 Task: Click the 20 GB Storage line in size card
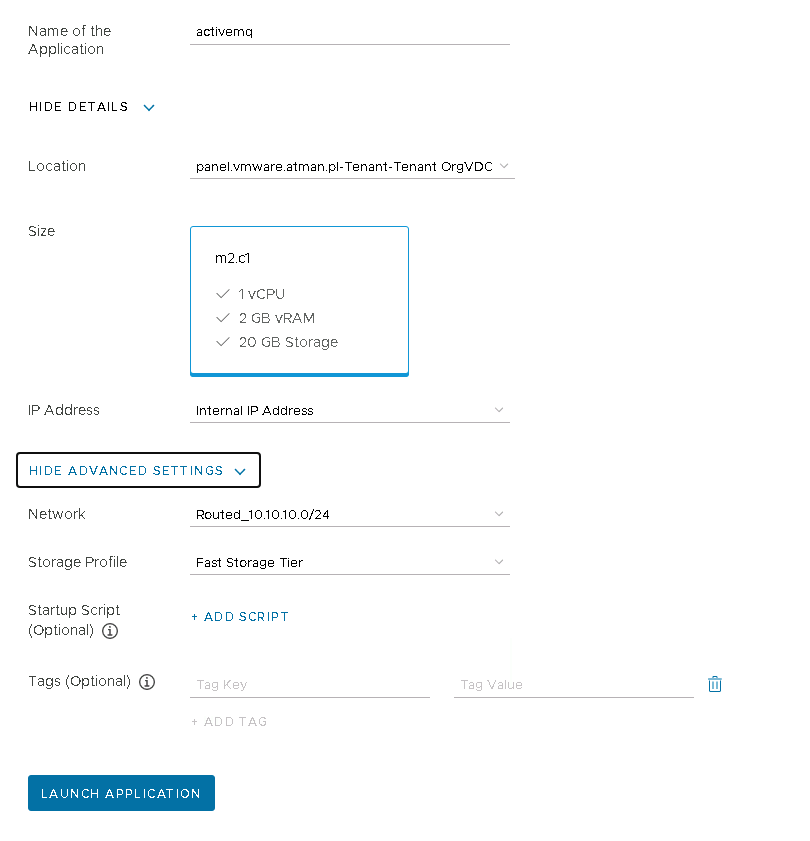coord(288,342)
